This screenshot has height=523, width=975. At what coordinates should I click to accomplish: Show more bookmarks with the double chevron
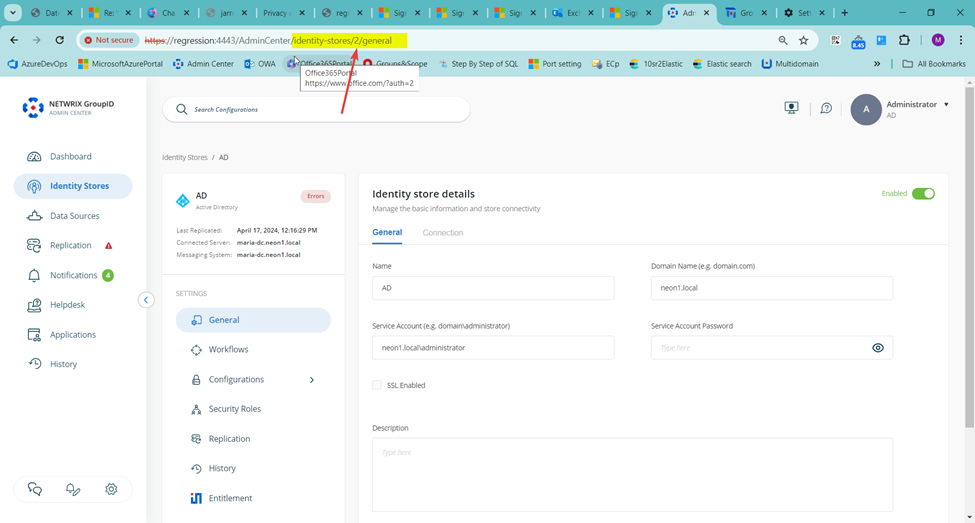877,63
